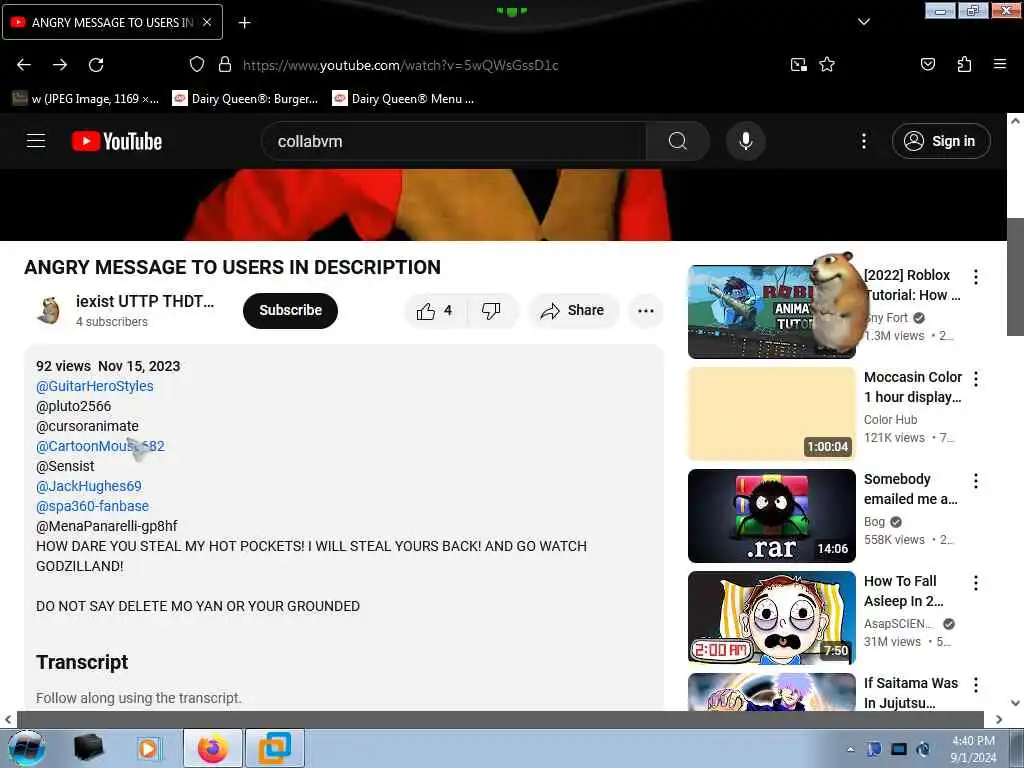Go back with the browser back arrow

pos(24,65)
